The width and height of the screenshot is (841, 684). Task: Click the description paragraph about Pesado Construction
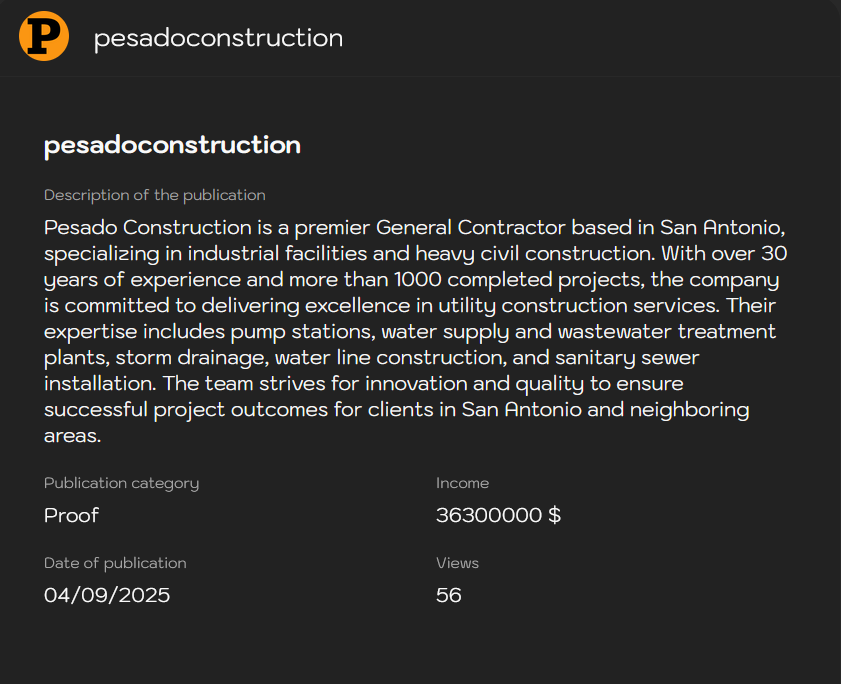415,330
